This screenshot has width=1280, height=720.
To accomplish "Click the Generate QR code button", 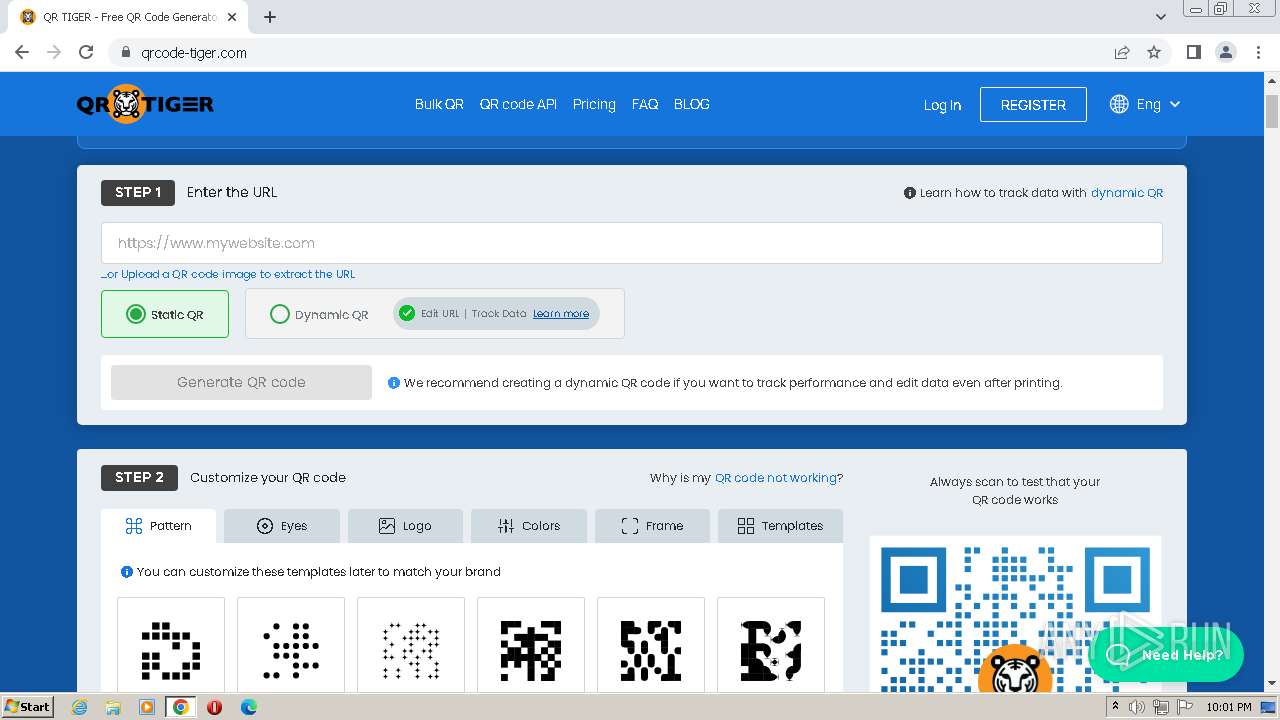I will [241, 382].
